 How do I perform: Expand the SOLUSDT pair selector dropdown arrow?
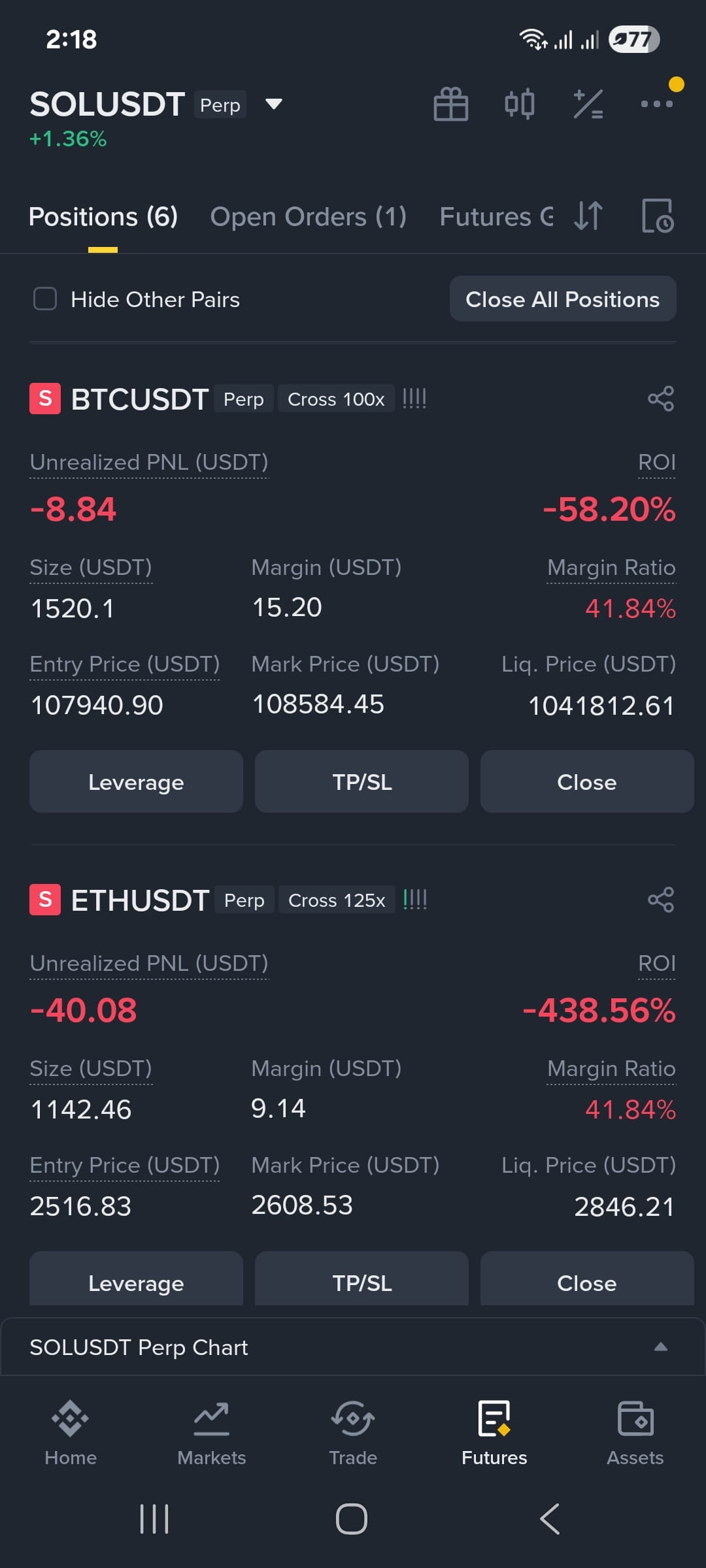(x=274, y=105)
